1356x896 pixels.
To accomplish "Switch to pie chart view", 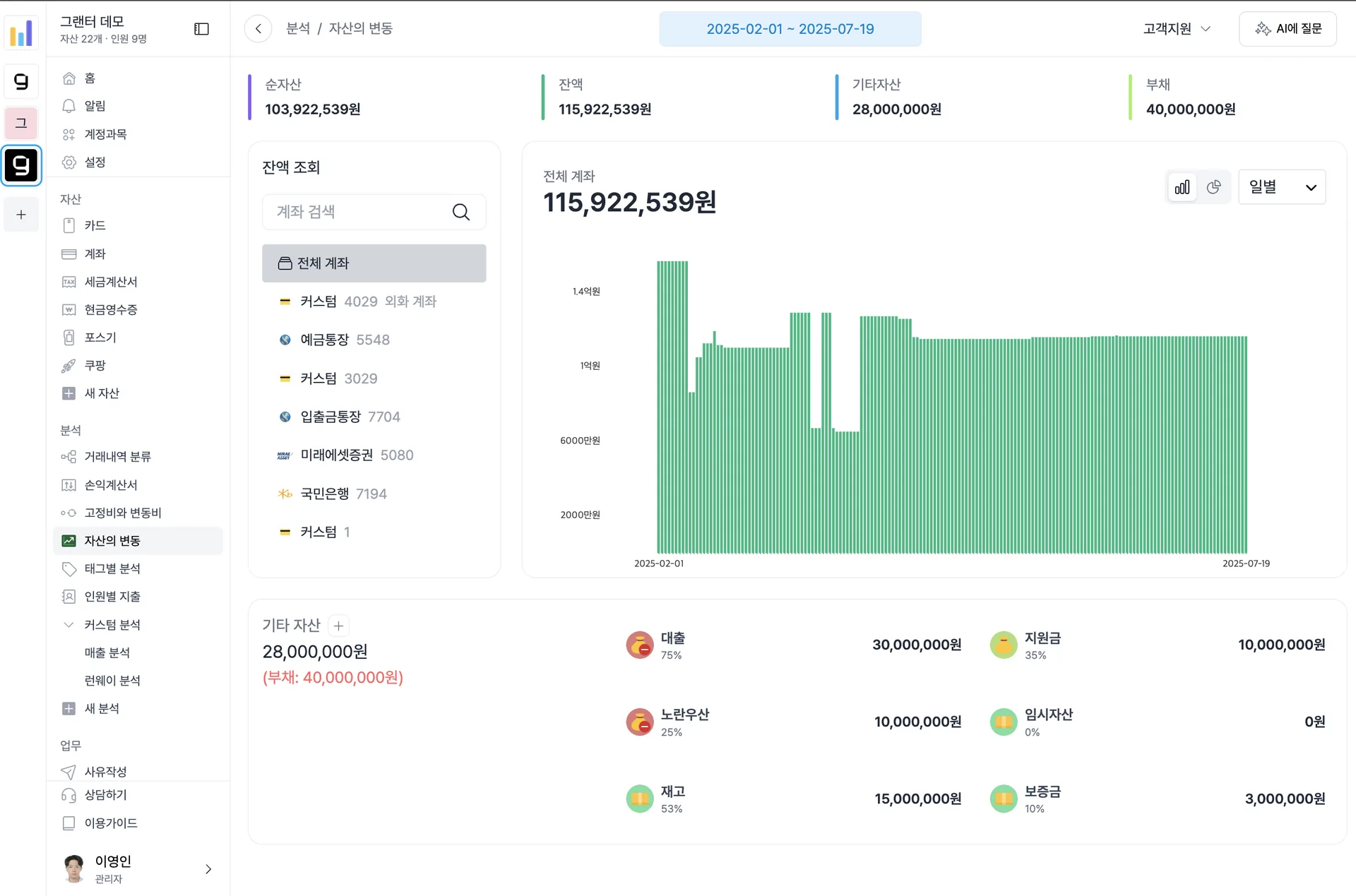I will (x=1214, y=187).
